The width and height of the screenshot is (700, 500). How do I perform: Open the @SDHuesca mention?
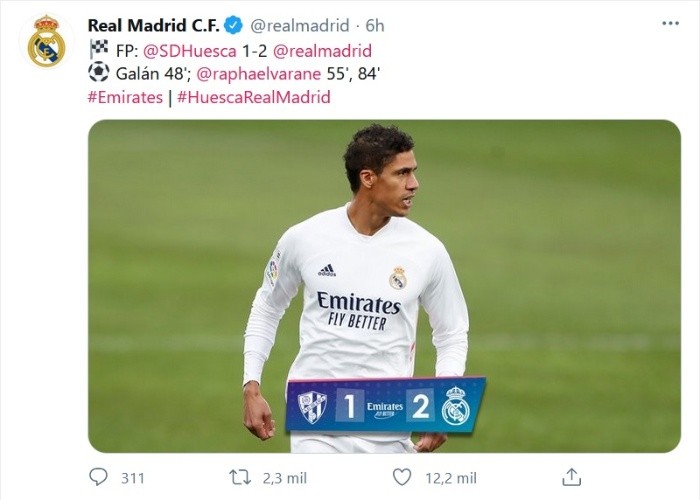[189, 51]
